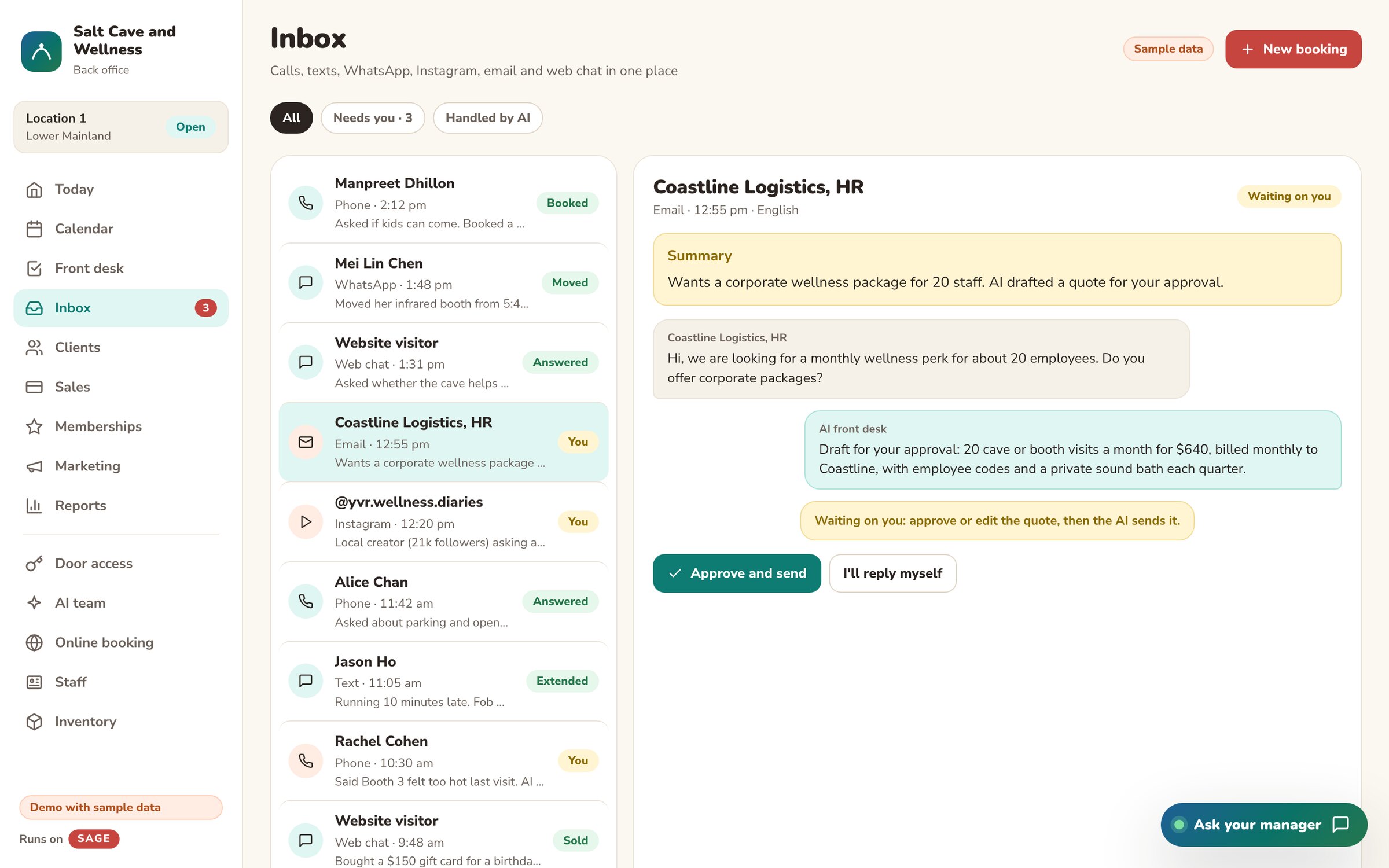Click the New booking button
The height and width of the screenshot is (868, 1389).
click(x=1294, y=49)
